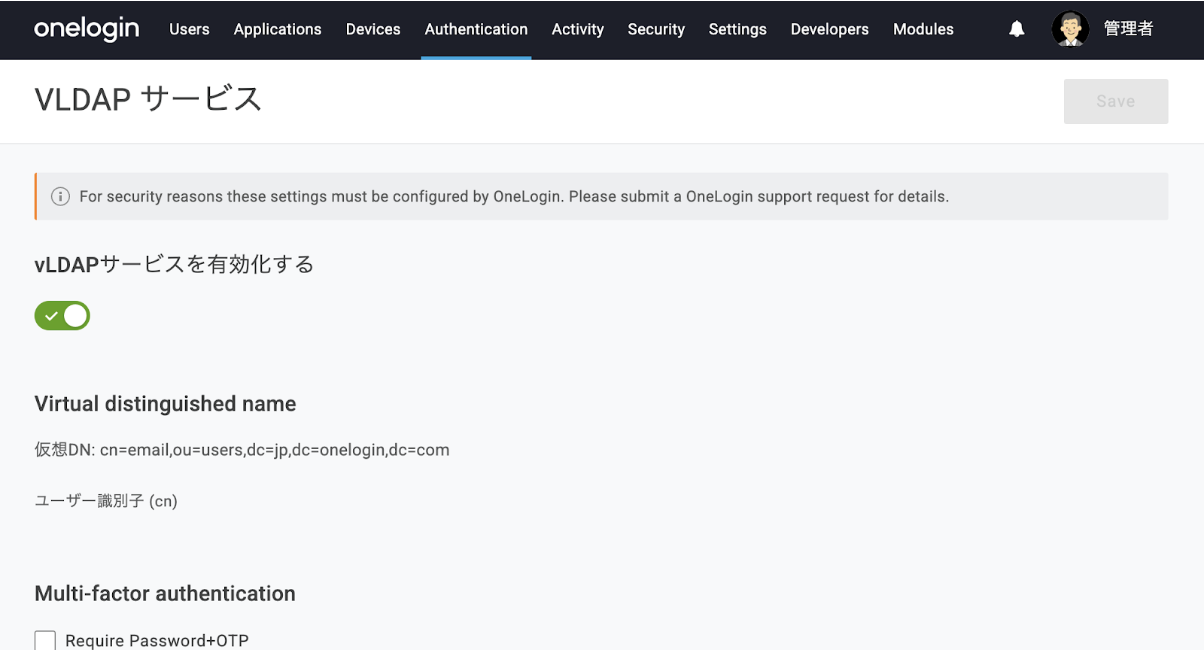Click the ユーザー識別子 (cn) label
This screenshot has width=1204, height=650.
[x=106, y=501]
